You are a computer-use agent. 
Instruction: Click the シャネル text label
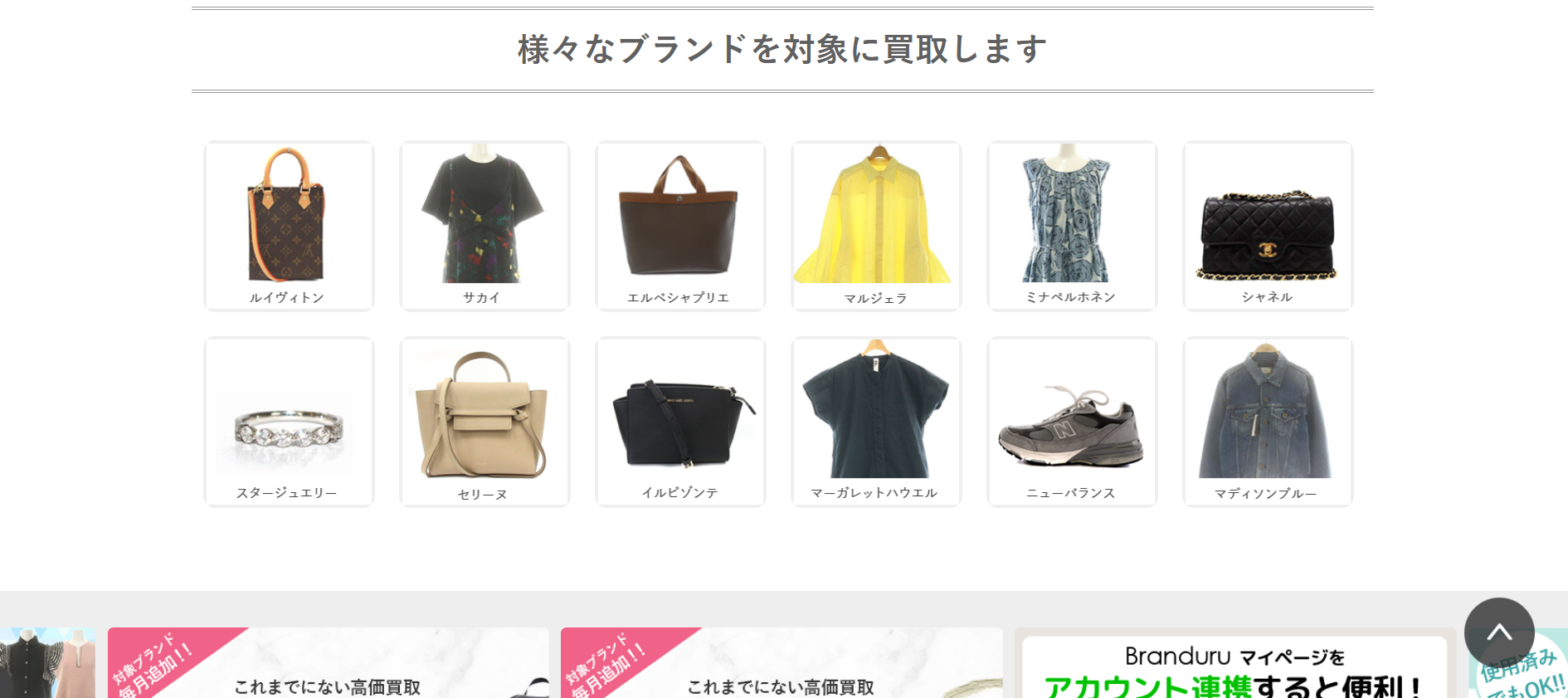click(x=1267, y=296)
